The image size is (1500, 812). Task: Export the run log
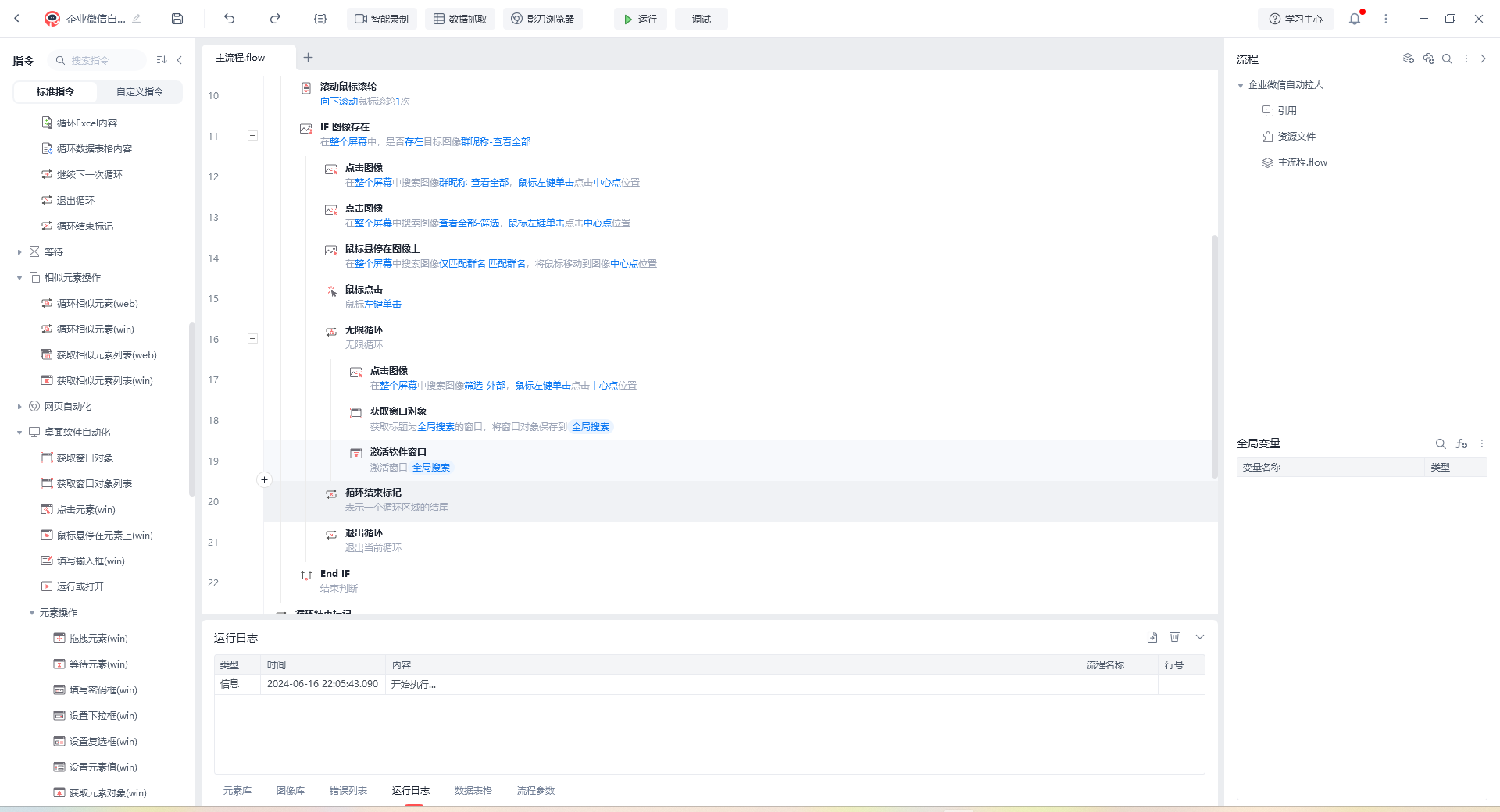tap(1152, 637)
